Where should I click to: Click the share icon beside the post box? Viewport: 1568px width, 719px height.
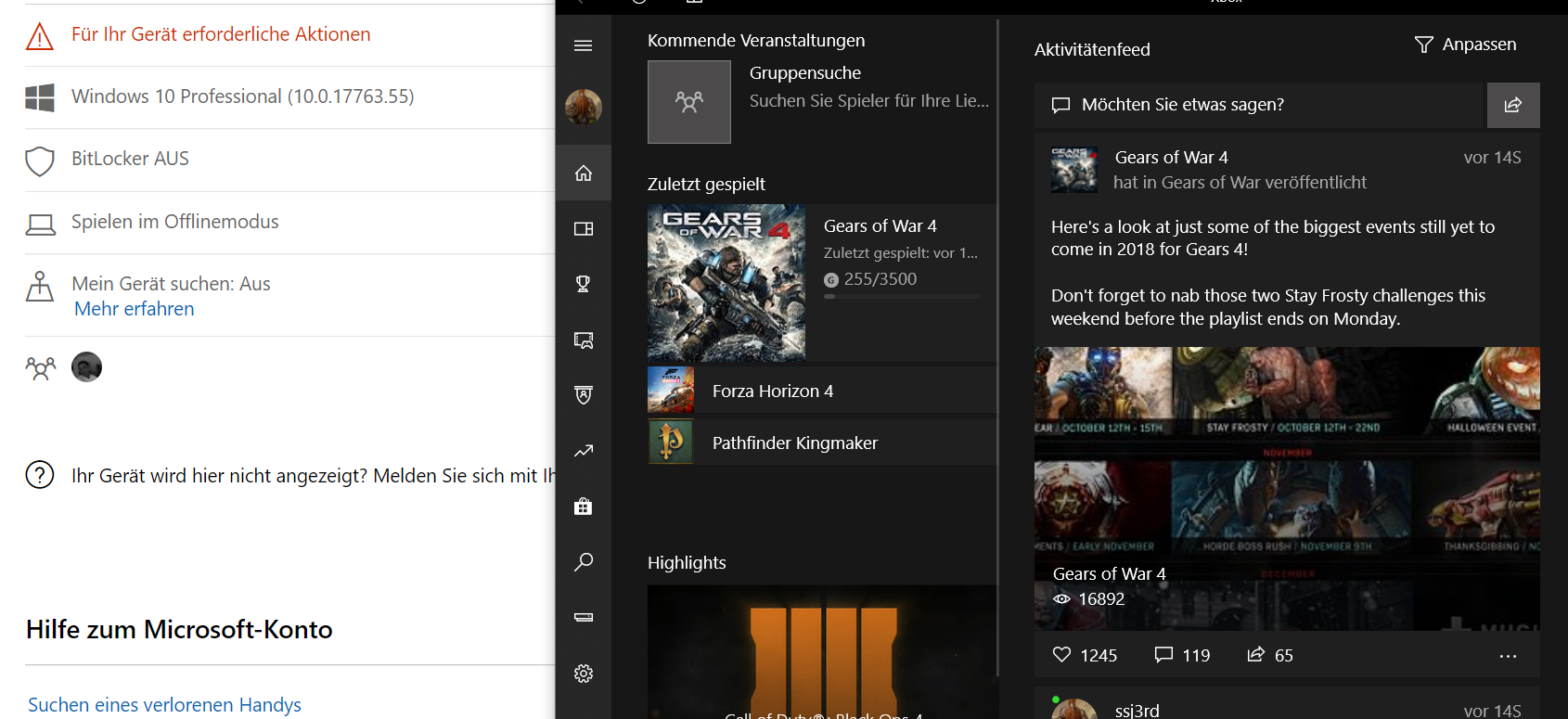(1513, 105)
